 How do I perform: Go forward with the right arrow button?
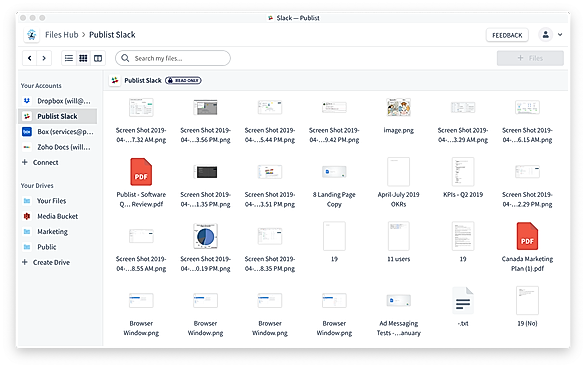(44, 58)
